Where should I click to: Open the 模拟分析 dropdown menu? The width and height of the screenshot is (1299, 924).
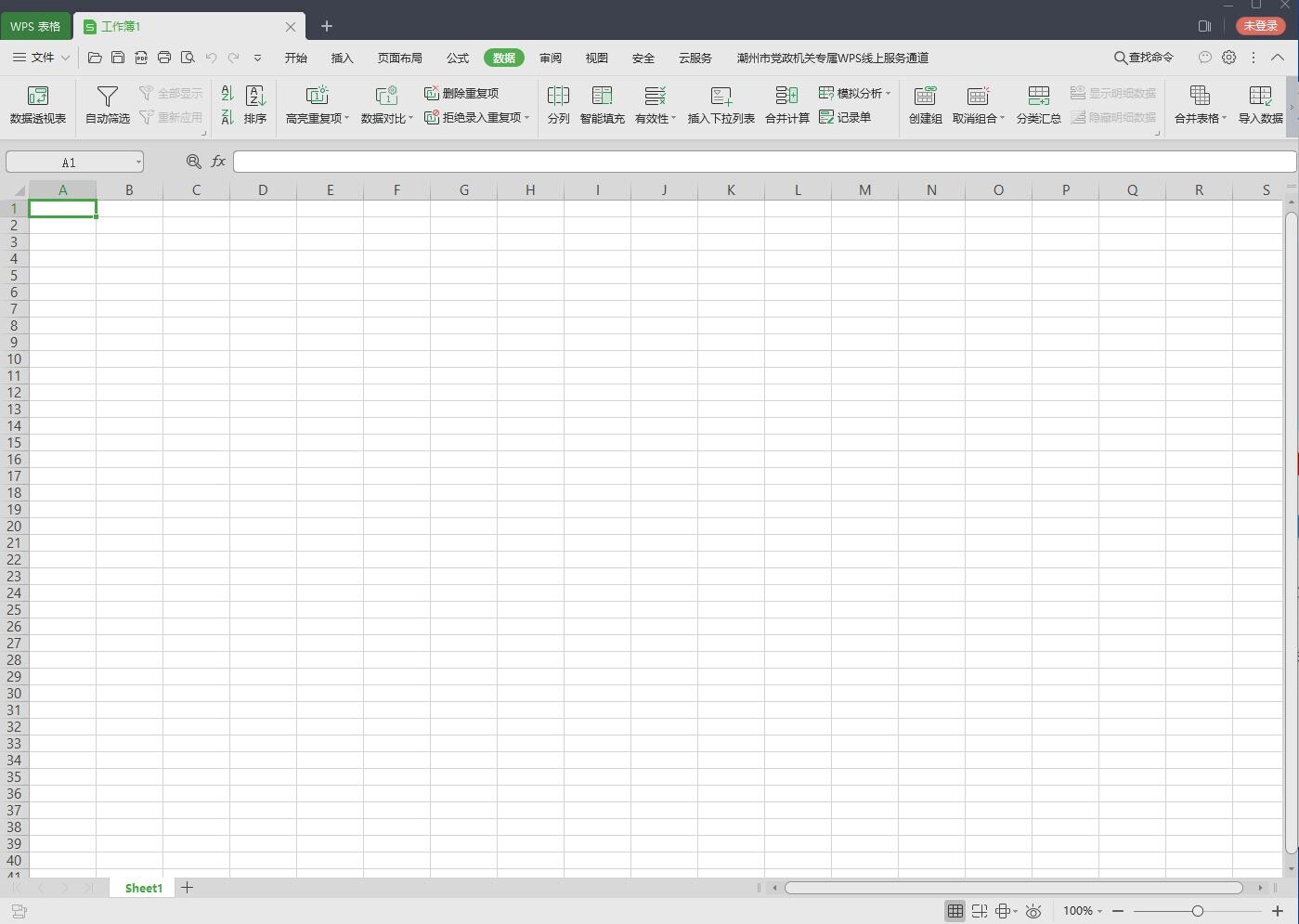point(854,93)
